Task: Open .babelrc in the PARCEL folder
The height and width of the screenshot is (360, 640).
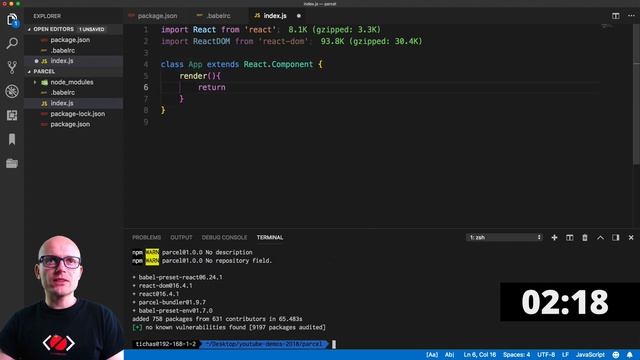Action: tap(62, 93)
